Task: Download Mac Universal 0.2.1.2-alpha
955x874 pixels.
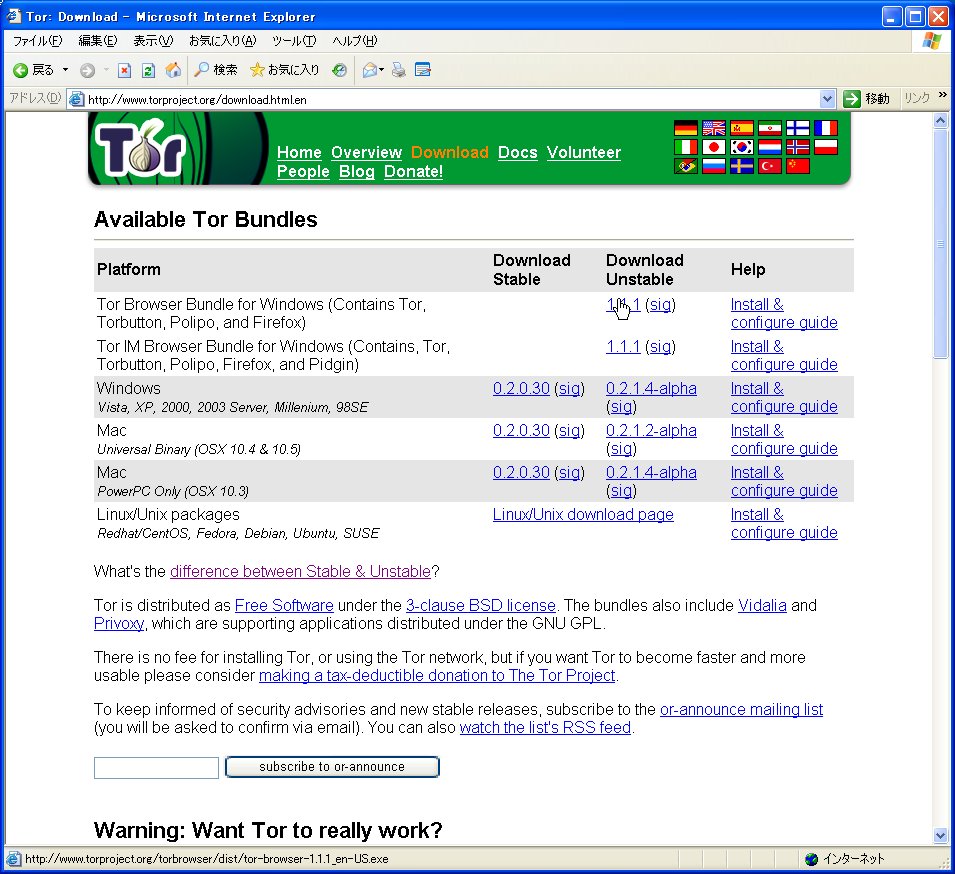Action: point(651,431)
